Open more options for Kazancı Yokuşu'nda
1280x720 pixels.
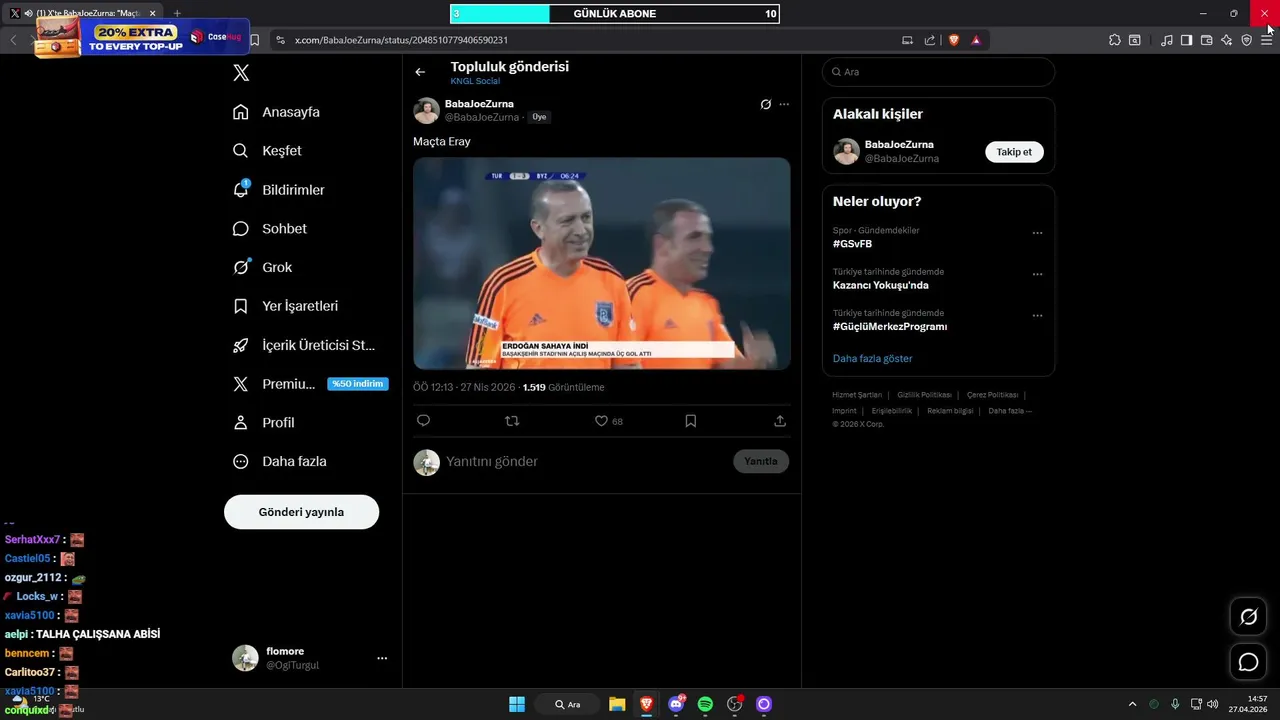pyautogui.click(x=1037, y=274)
